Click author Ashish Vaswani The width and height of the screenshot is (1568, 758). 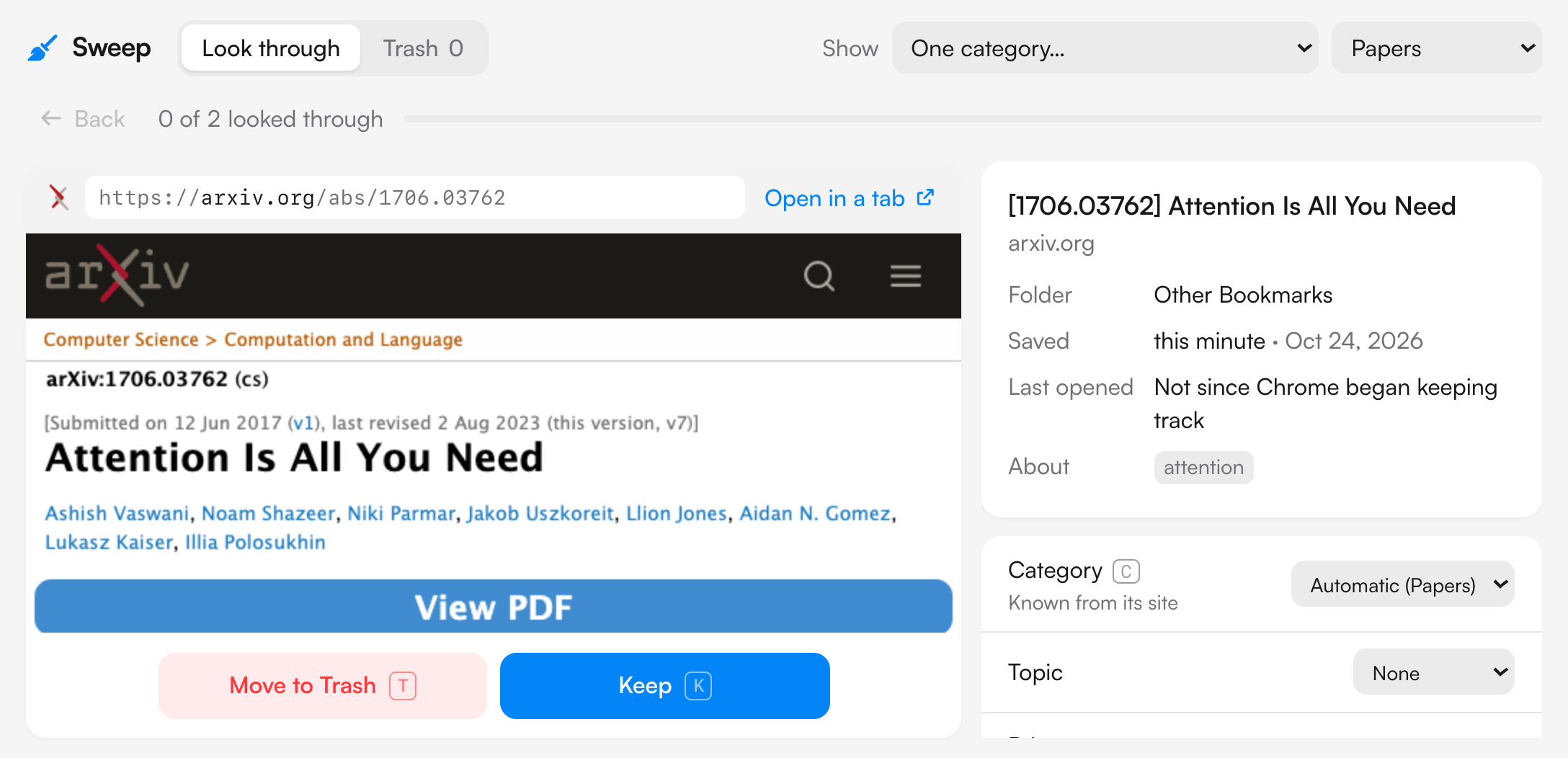(117, 513)
